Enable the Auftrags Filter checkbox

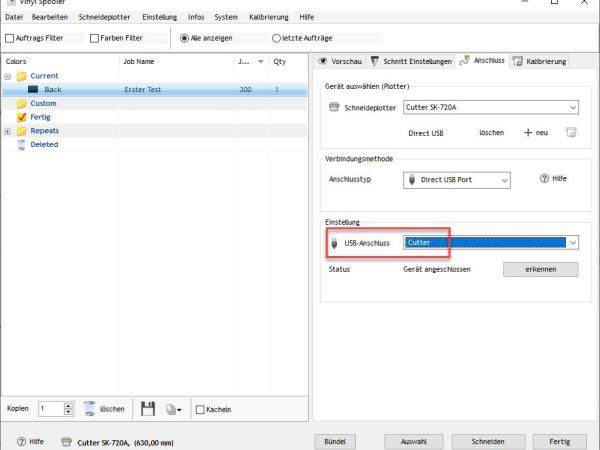point(10,38)
